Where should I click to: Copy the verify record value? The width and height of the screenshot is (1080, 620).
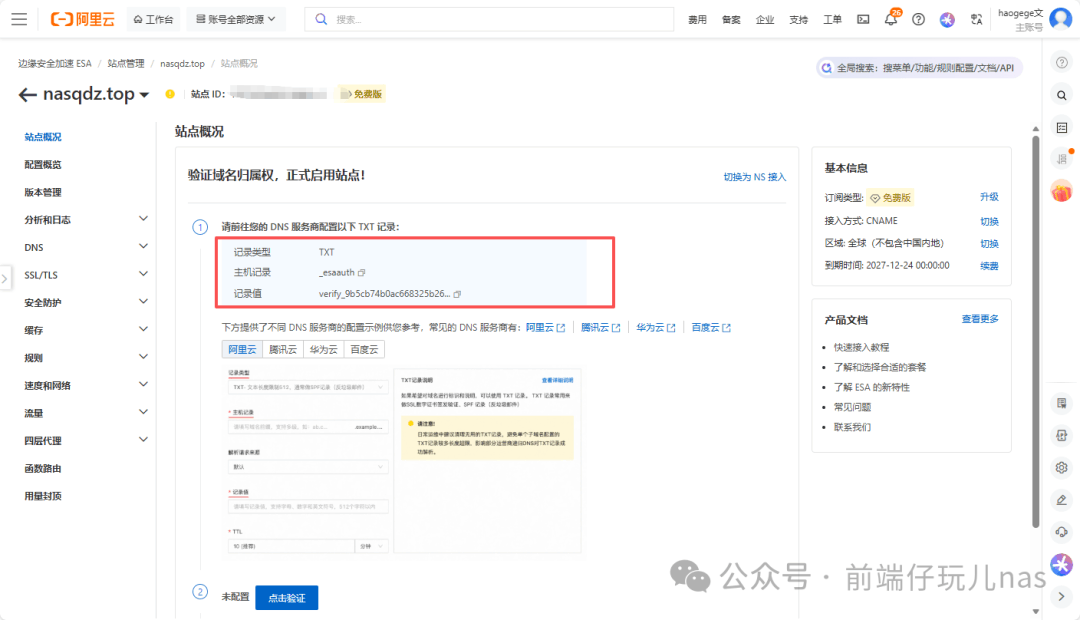[x=457, y=294]
